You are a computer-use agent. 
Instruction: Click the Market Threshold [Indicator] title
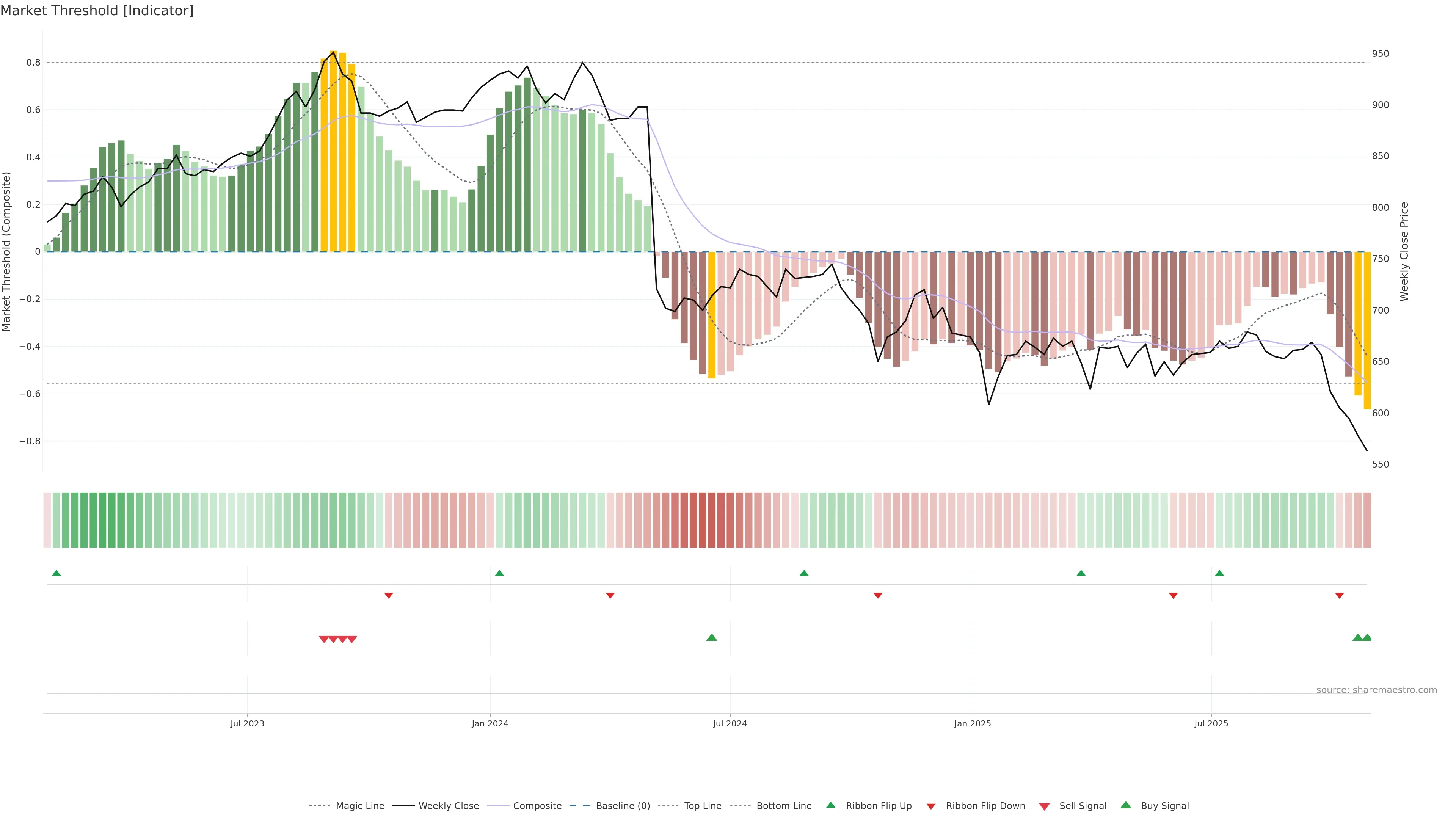(97, 11)
